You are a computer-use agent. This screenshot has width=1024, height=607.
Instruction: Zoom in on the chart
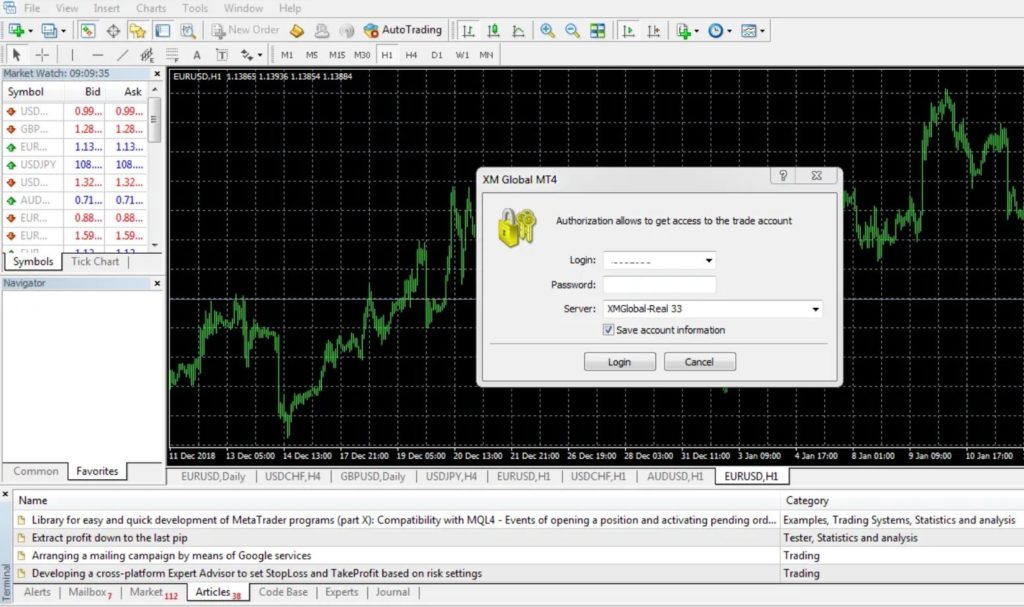(x=547, y=30)
